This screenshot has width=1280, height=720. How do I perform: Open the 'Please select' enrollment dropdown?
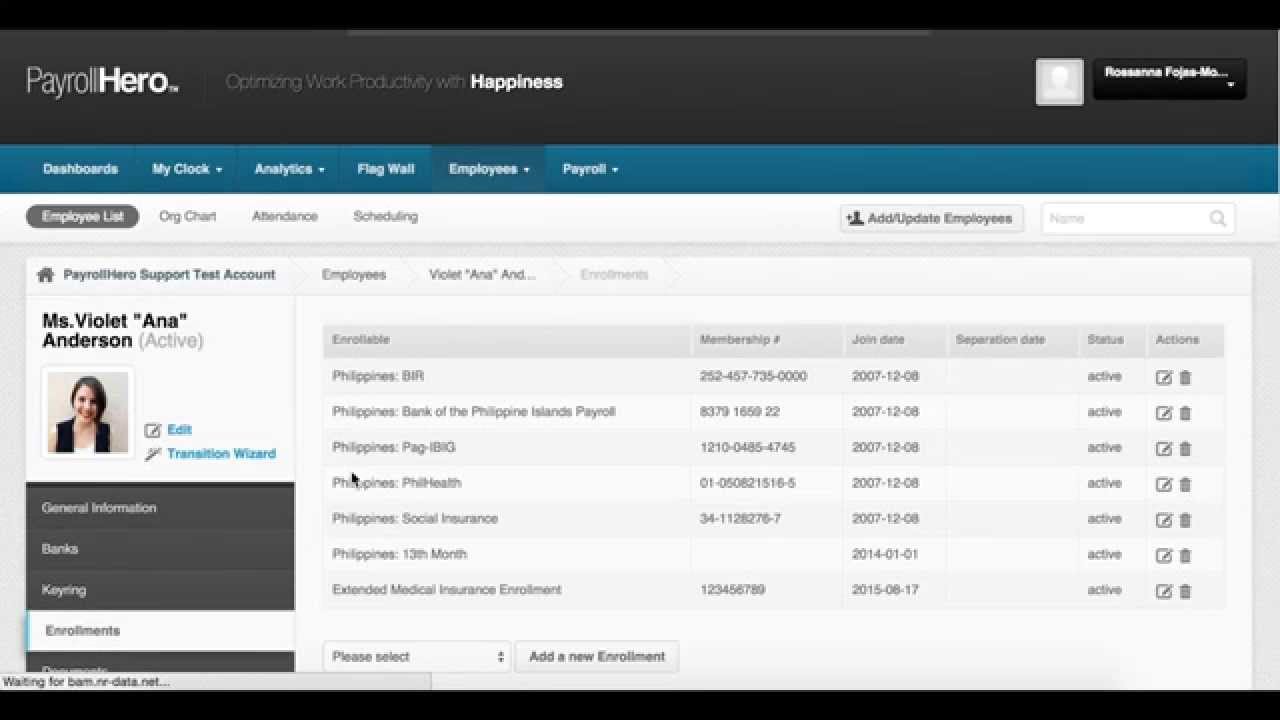click(417, 657)
